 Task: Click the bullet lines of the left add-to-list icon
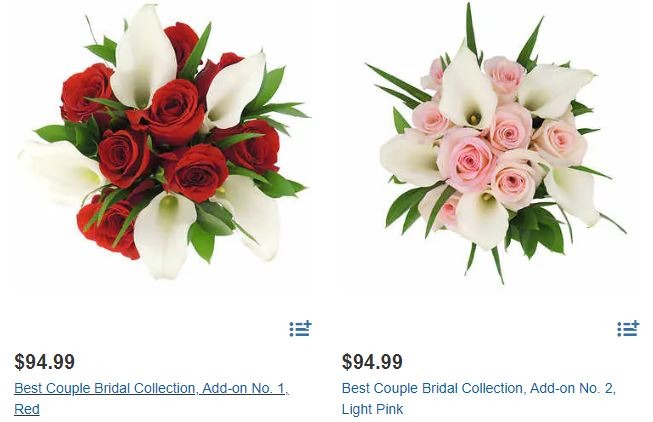pos(299,330)
